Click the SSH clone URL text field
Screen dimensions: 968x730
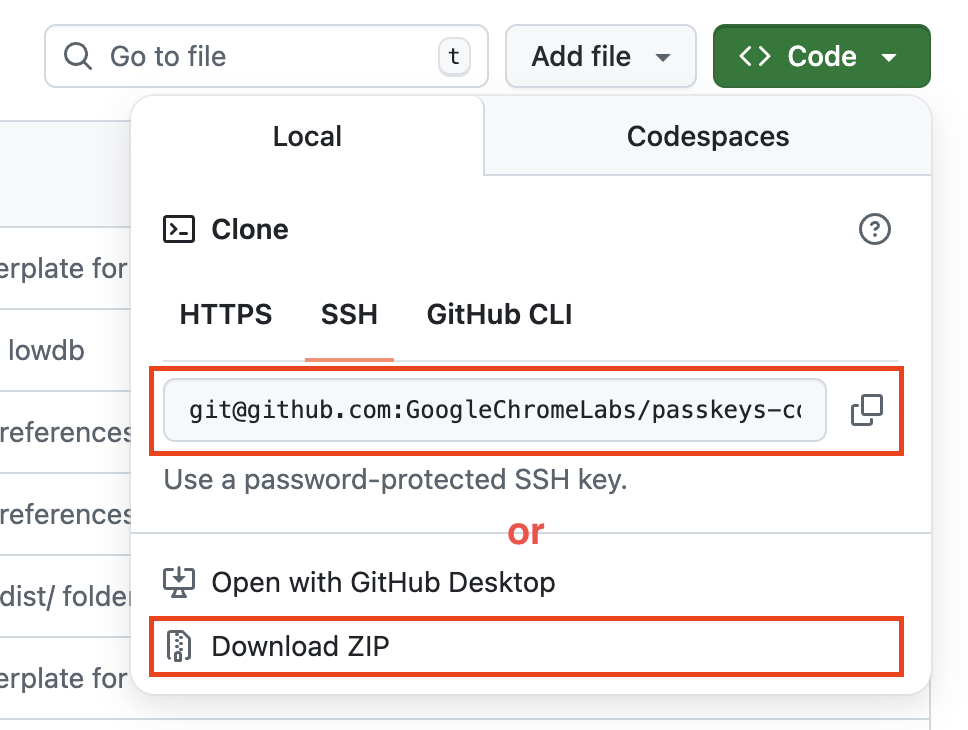tap(494, 410)
